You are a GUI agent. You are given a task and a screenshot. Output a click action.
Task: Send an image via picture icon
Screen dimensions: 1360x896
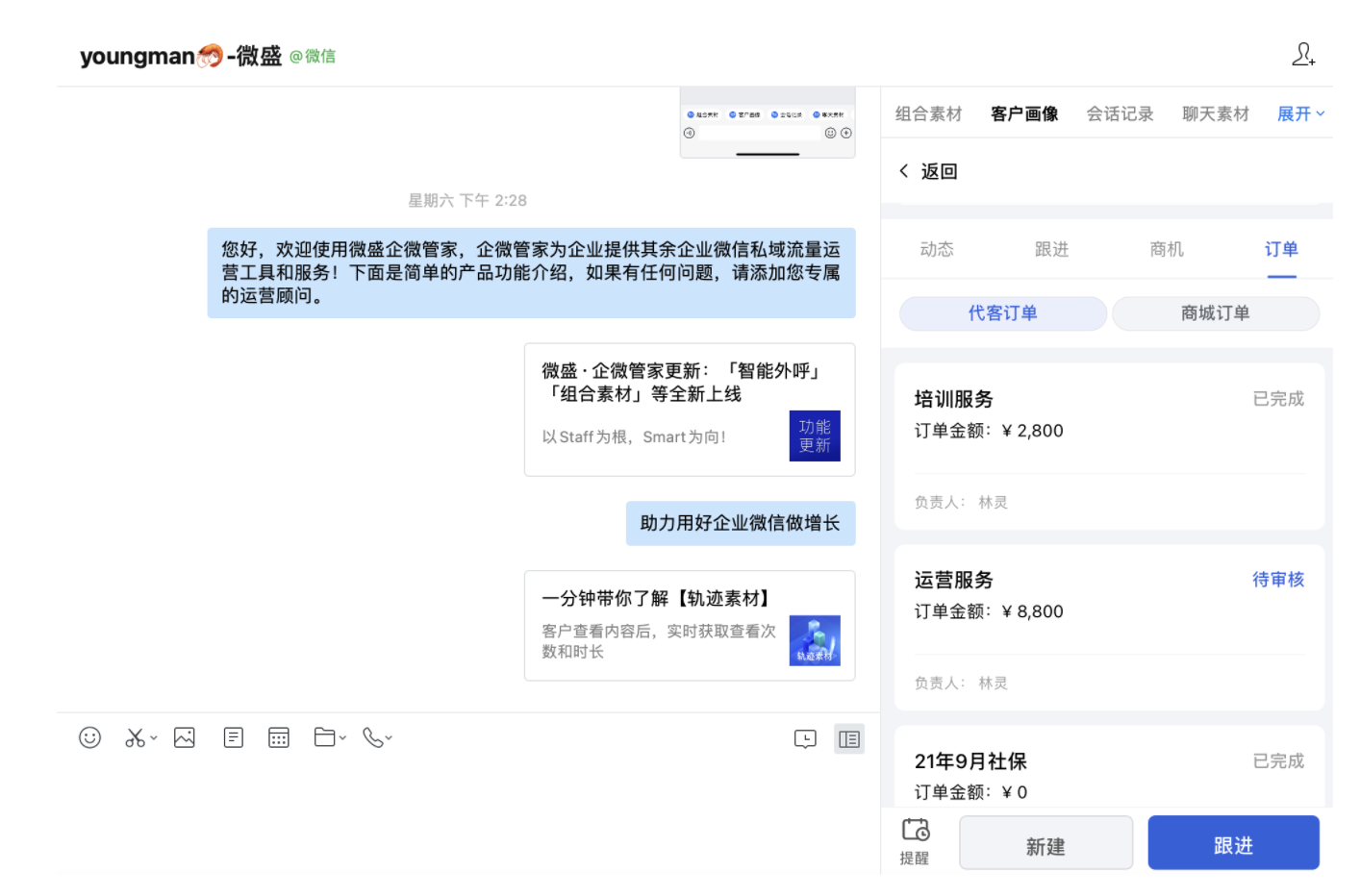click(x=185, y=737)
